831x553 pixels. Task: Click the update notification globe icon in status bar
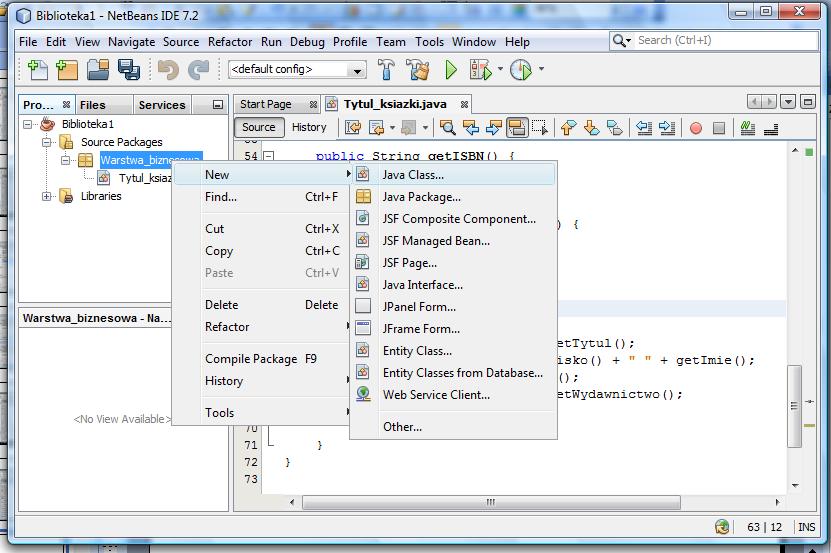coord(722,526)
